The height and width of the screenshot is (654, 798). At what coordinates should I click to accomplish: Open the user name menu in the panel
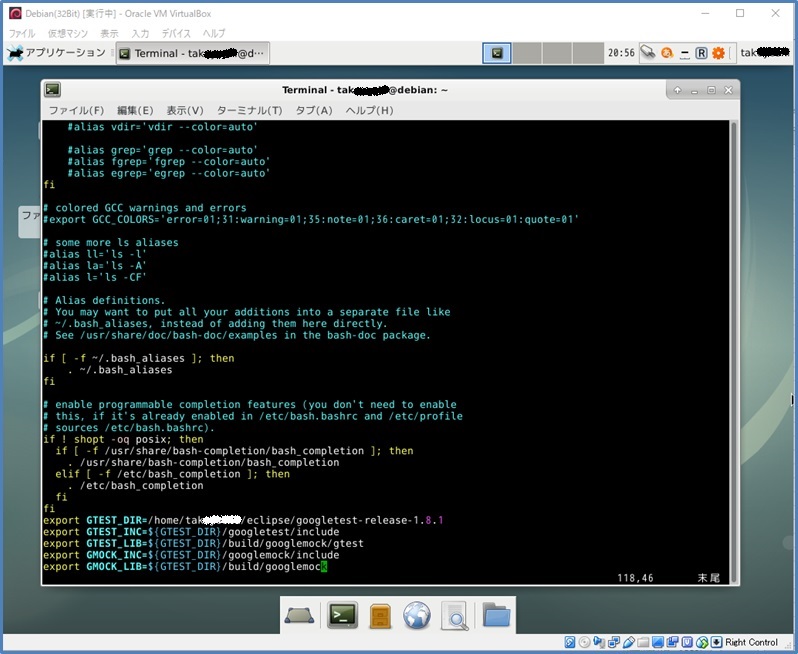click(764, 53)
